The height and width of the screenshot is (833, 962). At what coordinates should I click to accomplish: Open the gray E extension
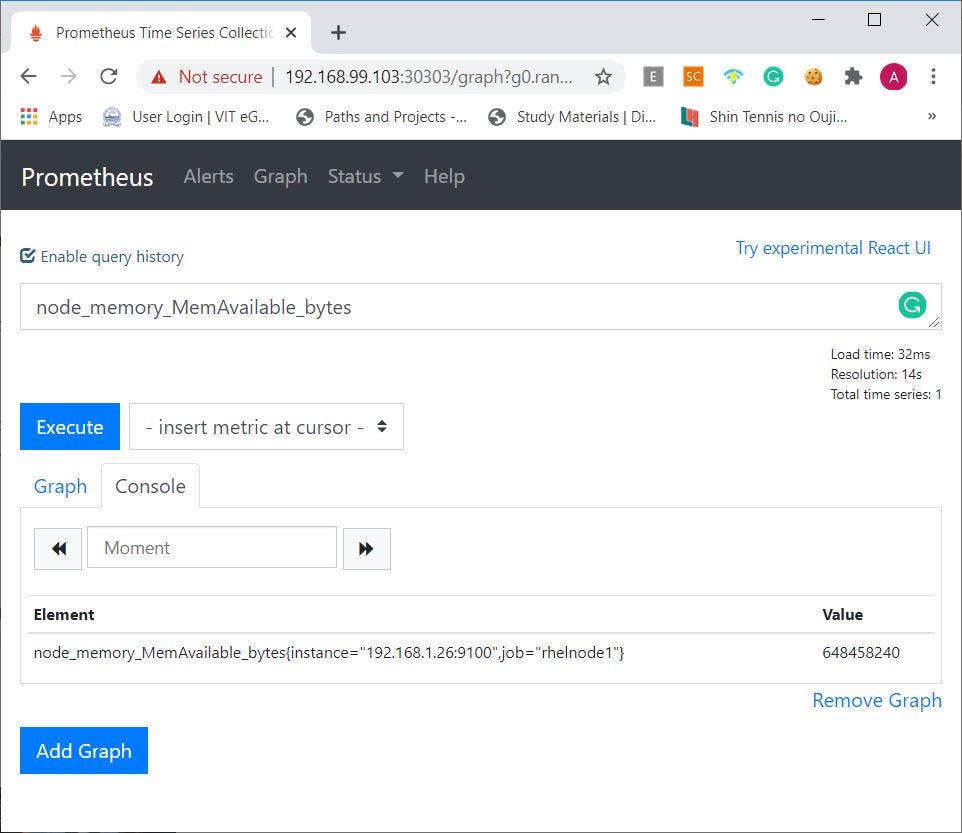point(653,77)
